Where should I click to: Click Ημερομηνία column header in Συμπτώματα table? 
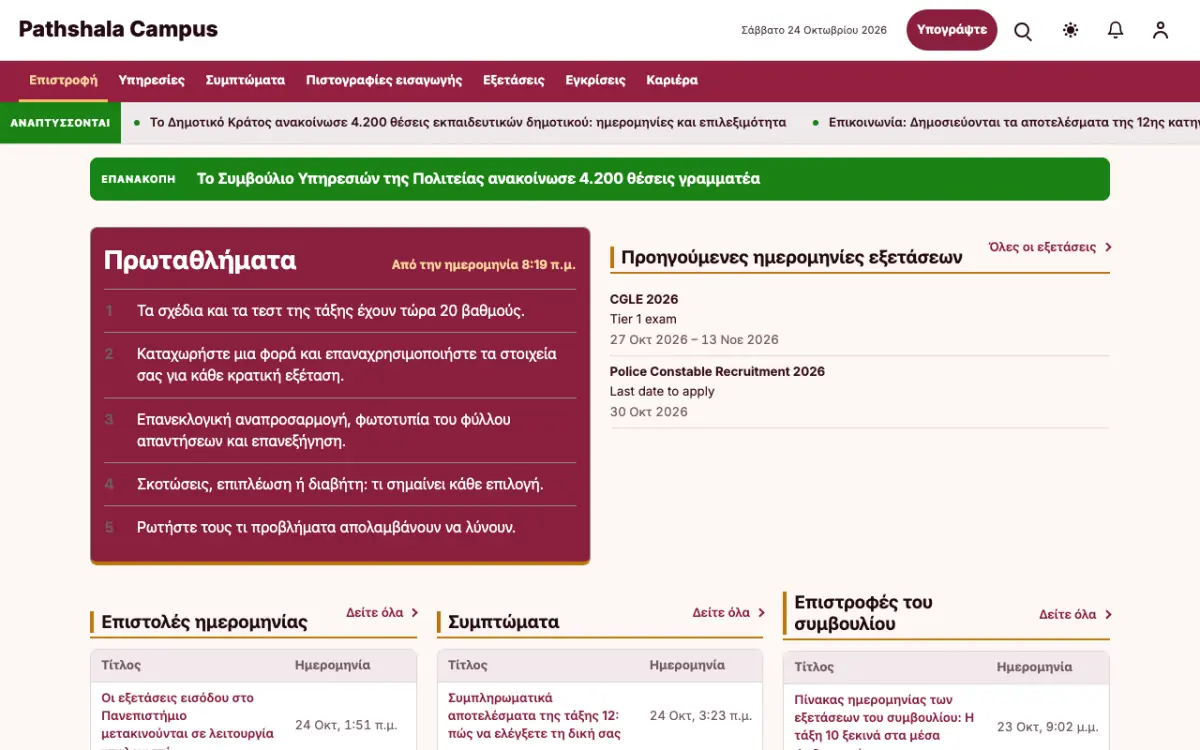tap(687, 665)
